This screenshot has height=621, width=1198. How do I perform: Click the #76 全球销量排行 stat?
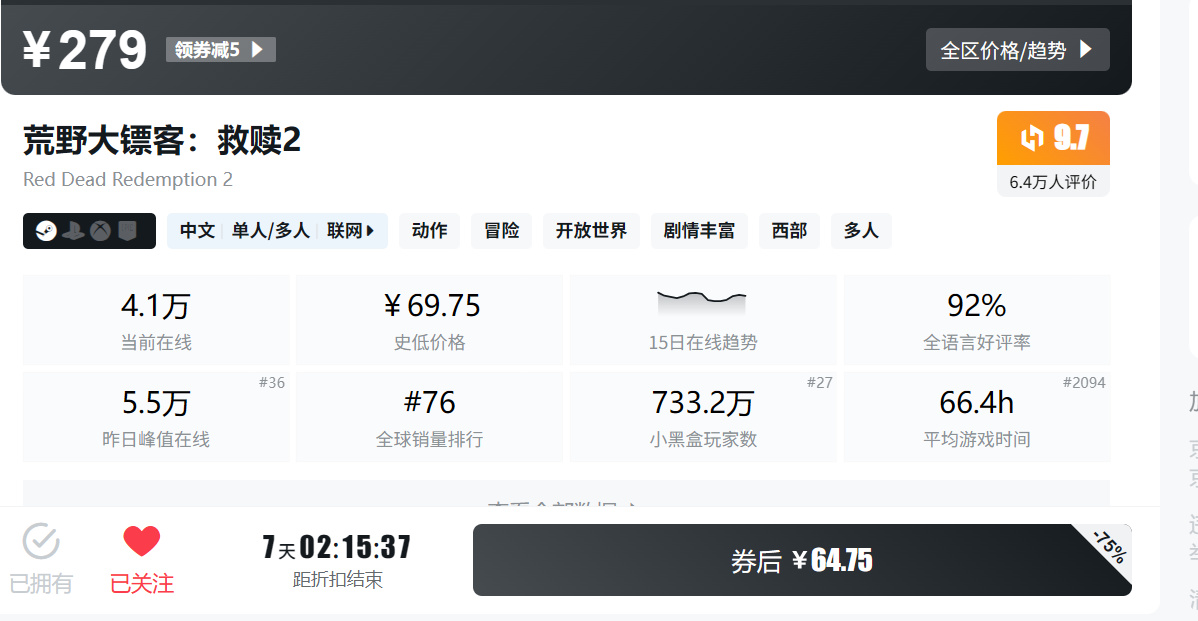429,417
